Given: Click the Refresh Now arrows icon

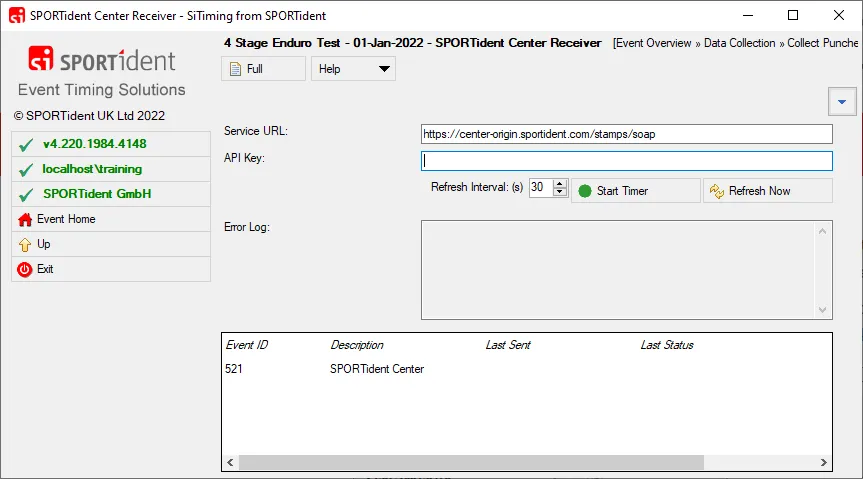Looking at the screenshot, I should [x=717, y=191].
